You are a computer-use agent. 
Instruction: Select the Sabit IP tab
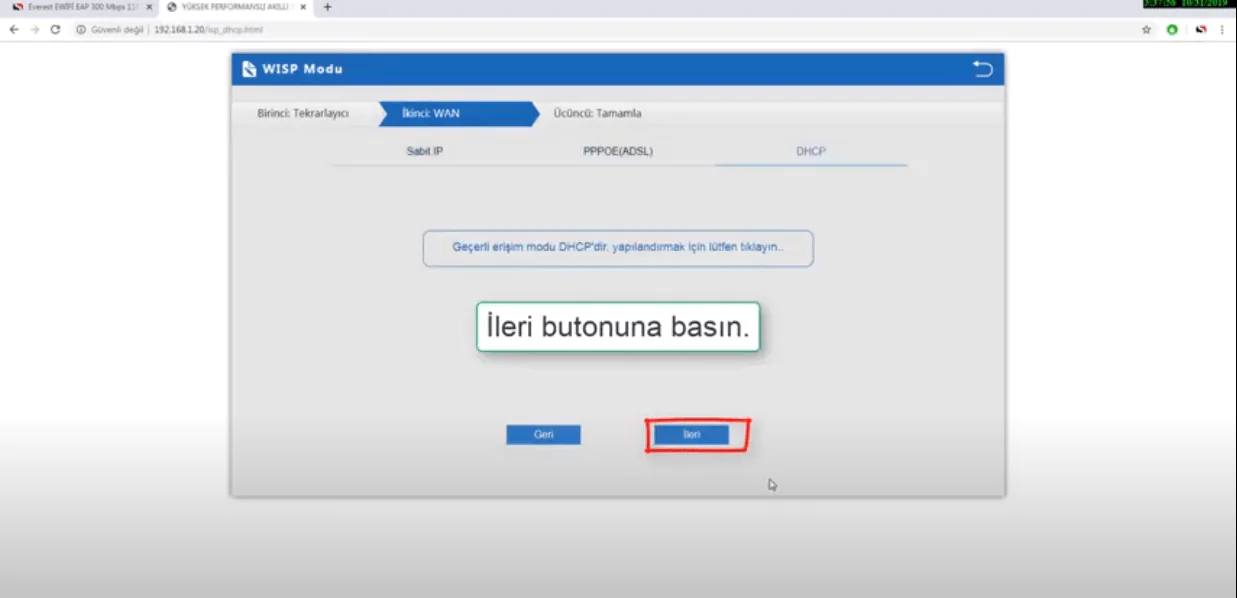424,152
